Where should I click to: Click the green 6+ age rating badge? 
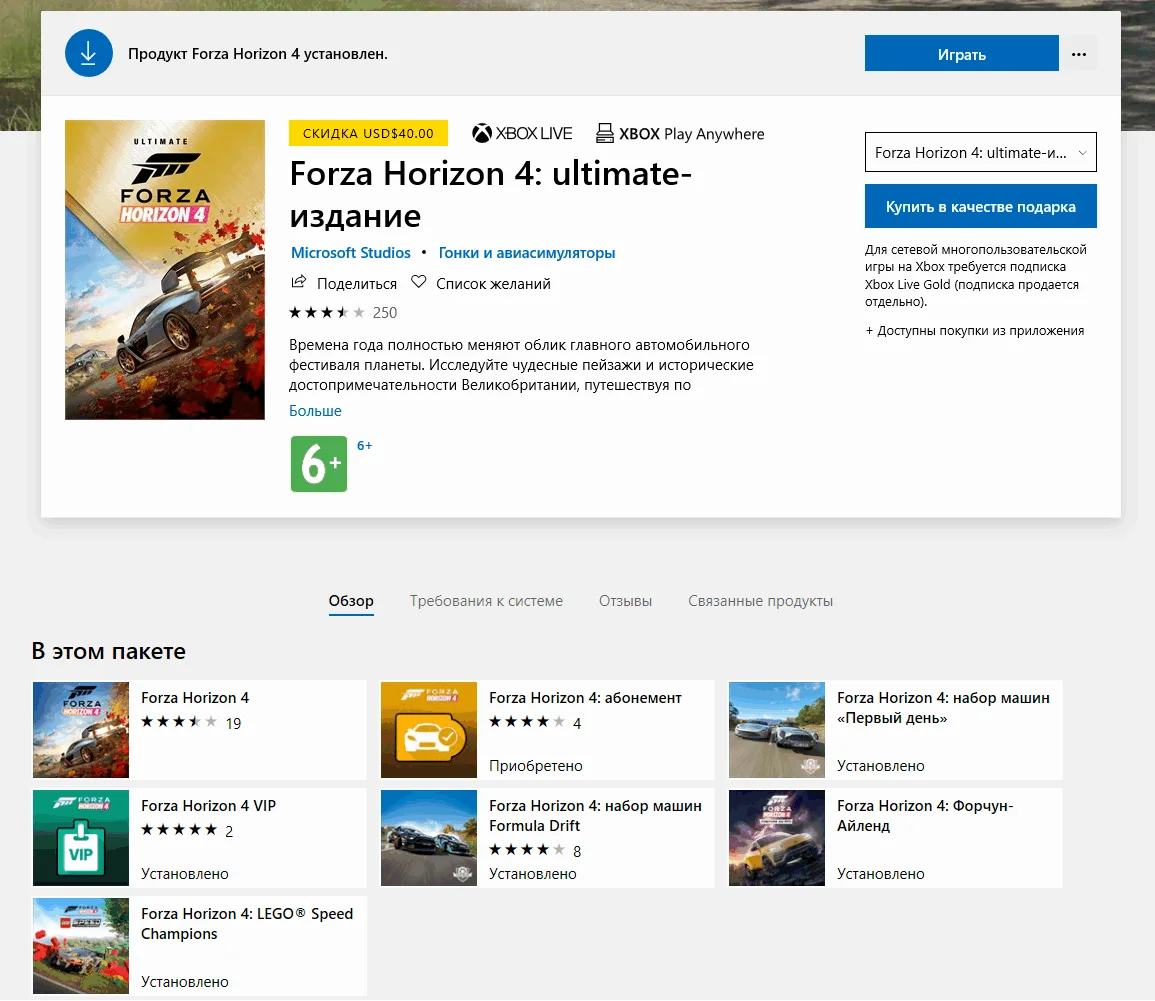[x=319, y=464]
